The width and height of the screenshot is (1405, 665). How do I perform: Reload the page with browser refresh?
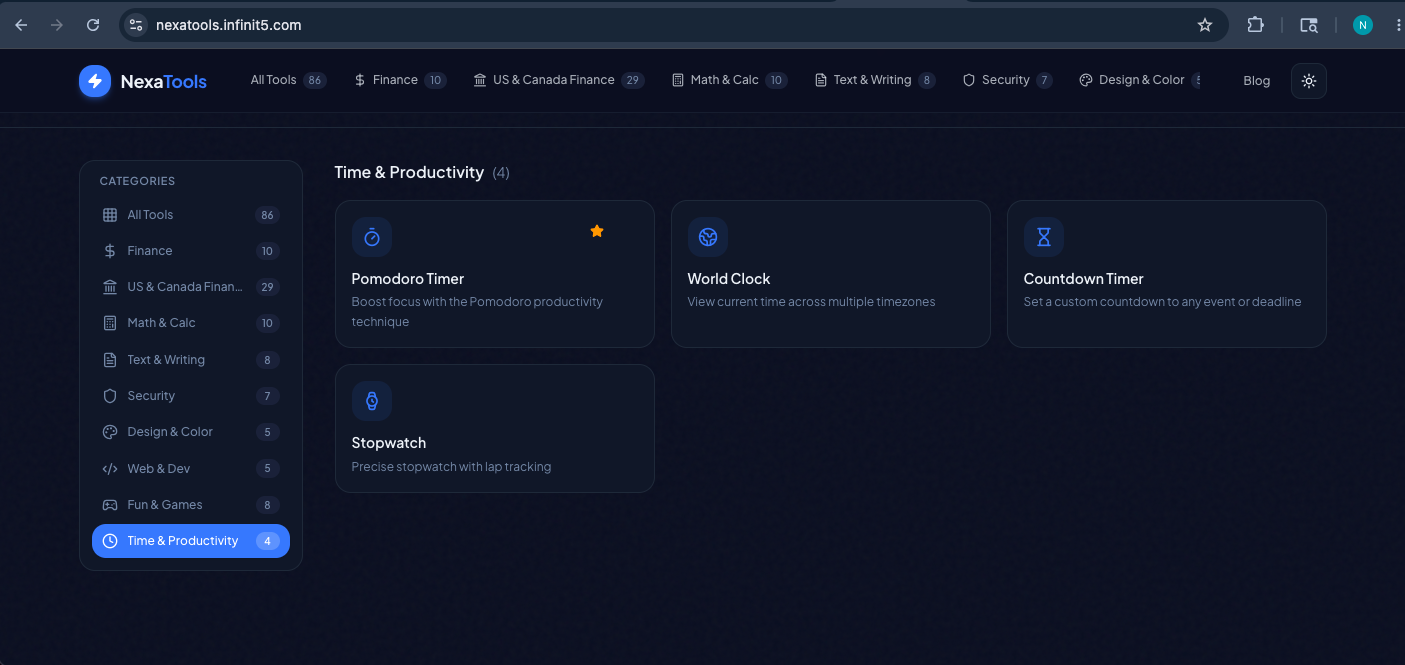coord(93,25)
